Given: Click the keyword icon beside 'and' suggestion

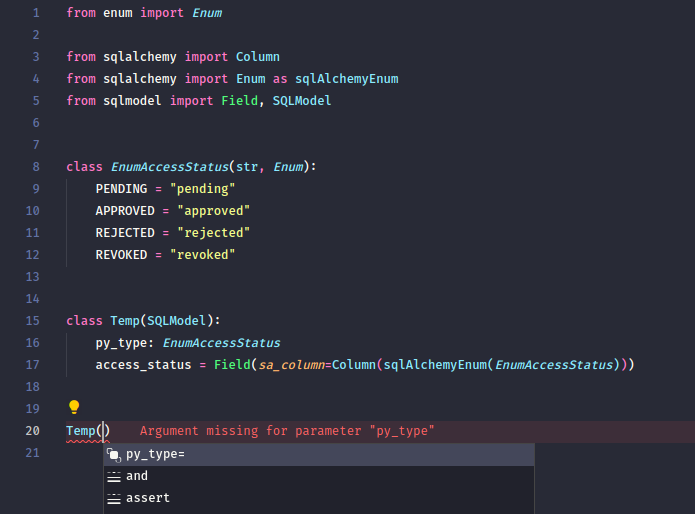Looking at the screenshot, I should tap(113, 476).
